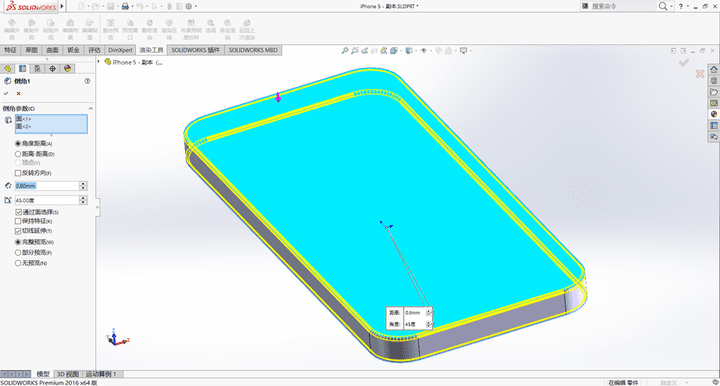The width and height of the screenshot is (720, 386).
Task: Open the PropertyManager tab icon
Action: 22,68
